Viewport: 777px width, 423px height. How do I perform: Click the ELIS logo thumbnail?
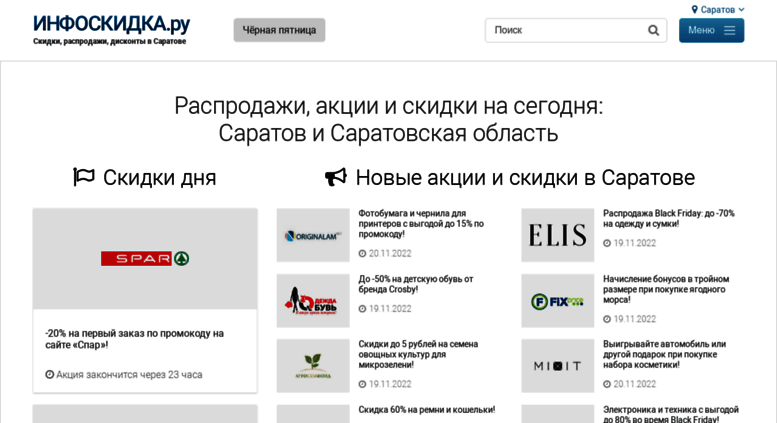pos(557,235)
